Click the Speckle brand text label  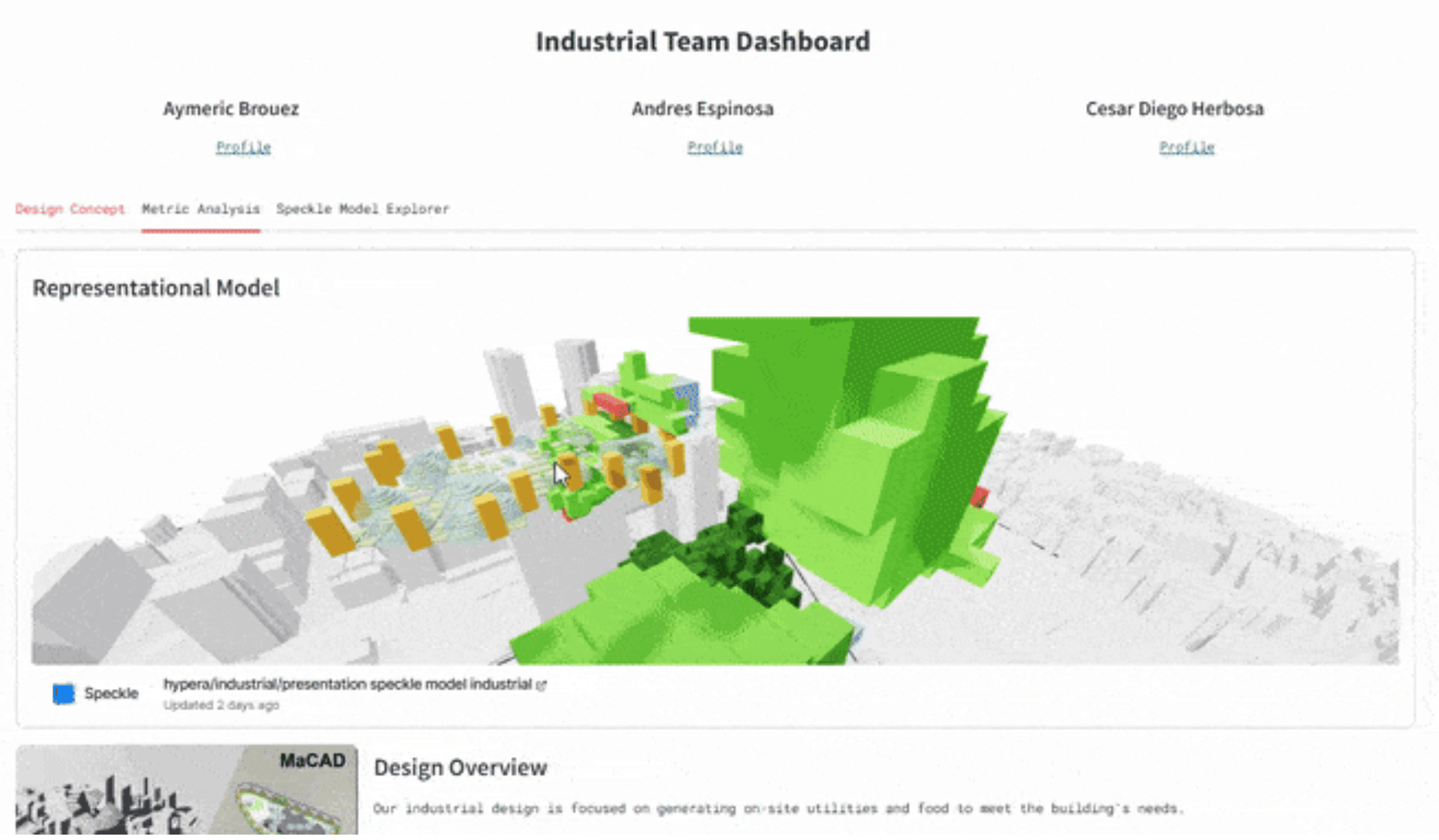click(x=111, y=694)
